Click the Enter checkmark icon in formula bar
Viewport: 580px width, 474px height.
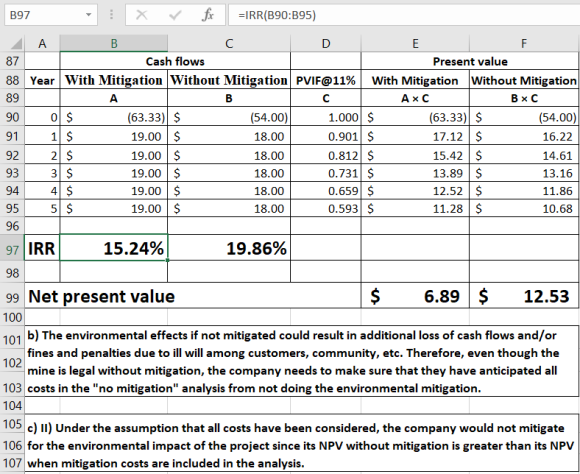[x=175, y=15]
